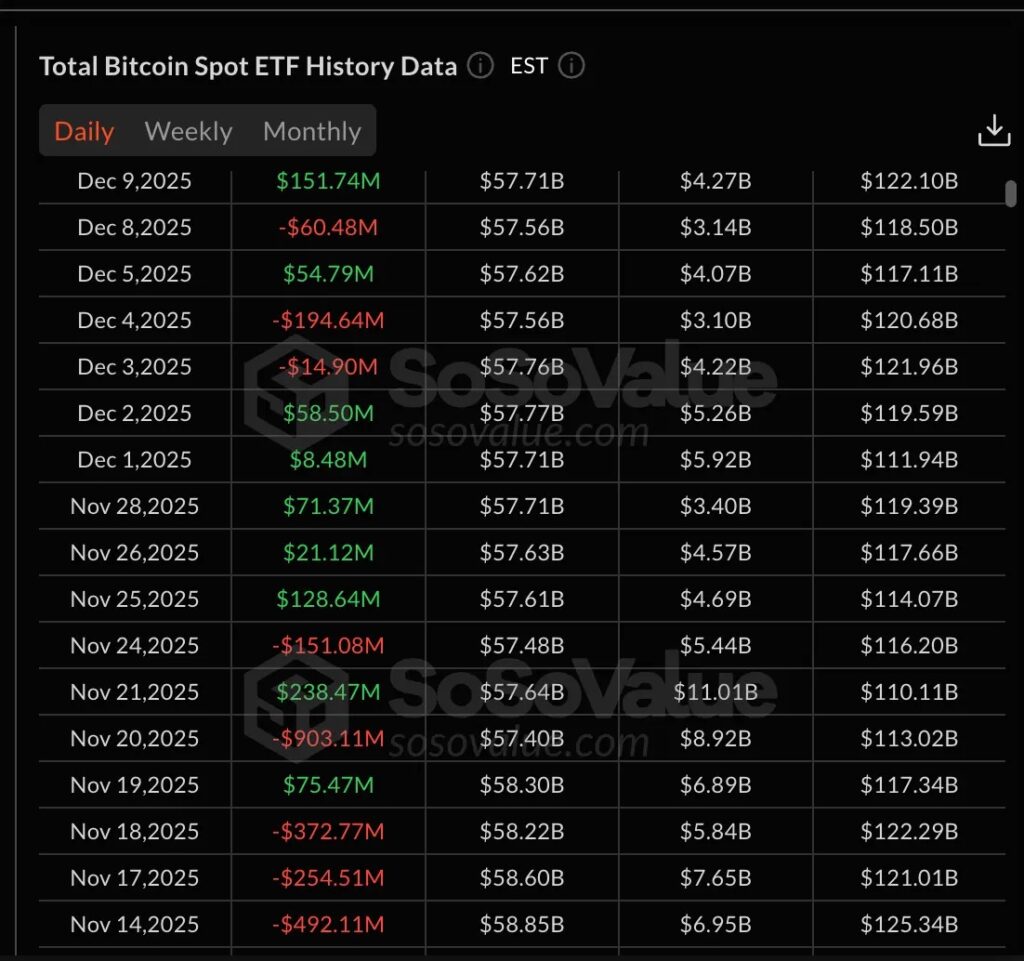Switch to the Monthly tab

point(311,131)
